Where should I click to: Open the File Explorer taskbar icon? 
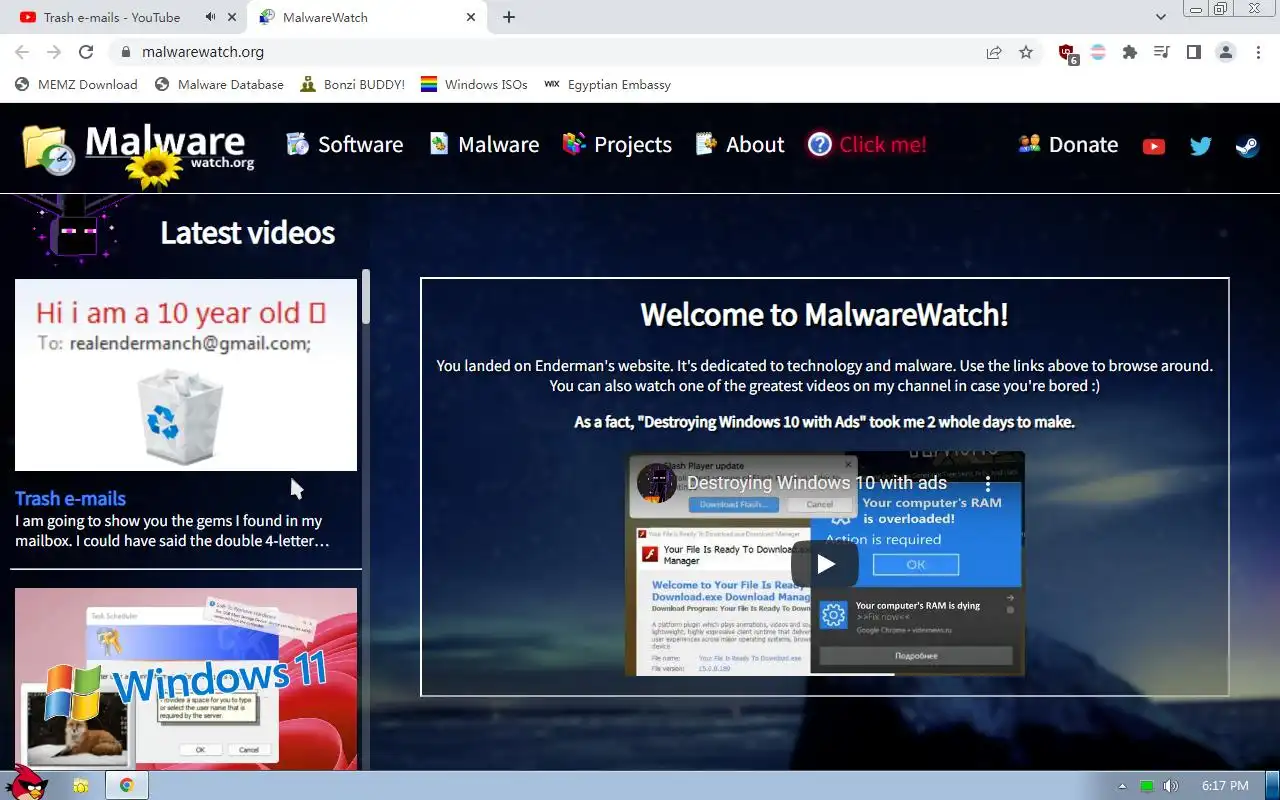pos(80,786)
